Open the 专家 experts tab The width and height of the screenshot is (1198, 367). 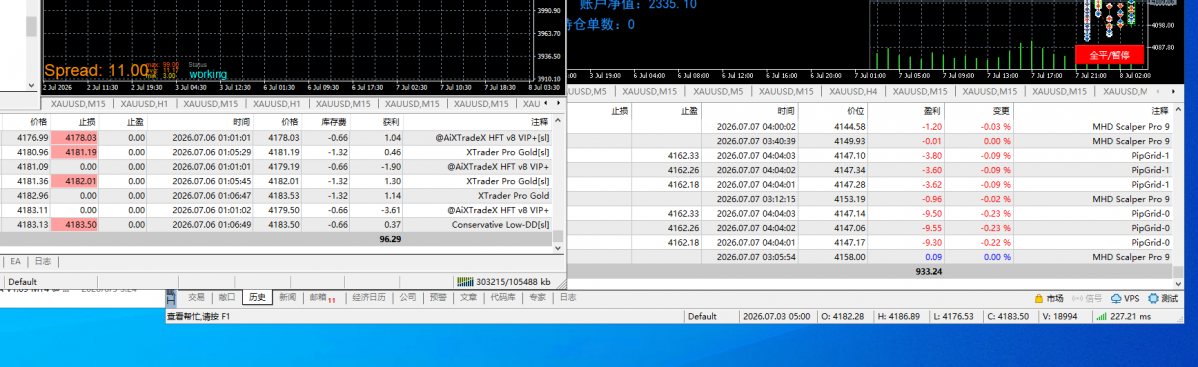pyautogui.click(x=538, y=298)
